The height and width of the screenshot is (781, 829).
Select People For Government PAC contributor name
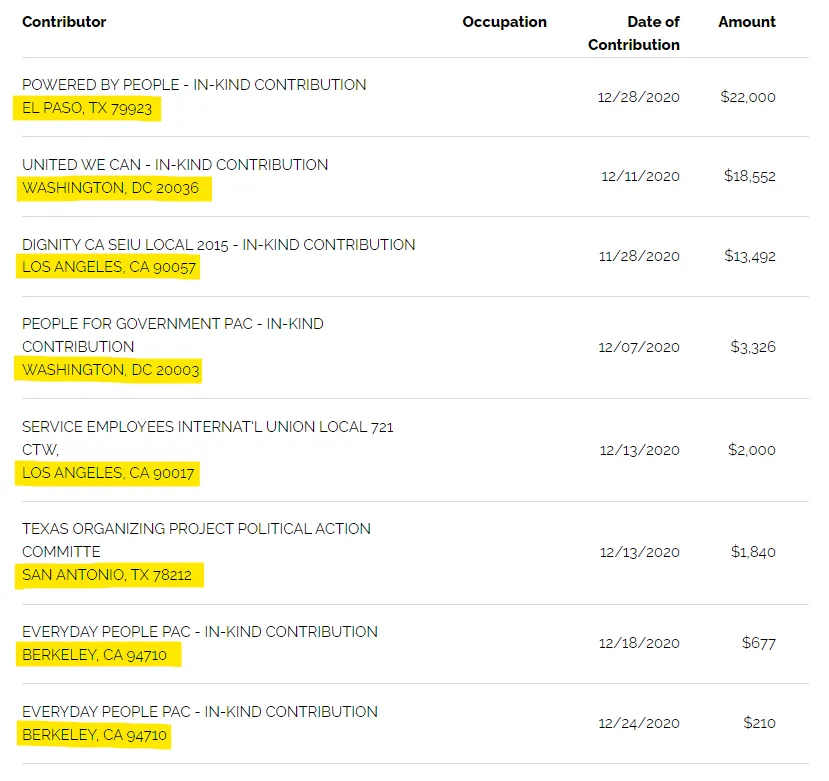pyautogui.click(x=173, y=335)
